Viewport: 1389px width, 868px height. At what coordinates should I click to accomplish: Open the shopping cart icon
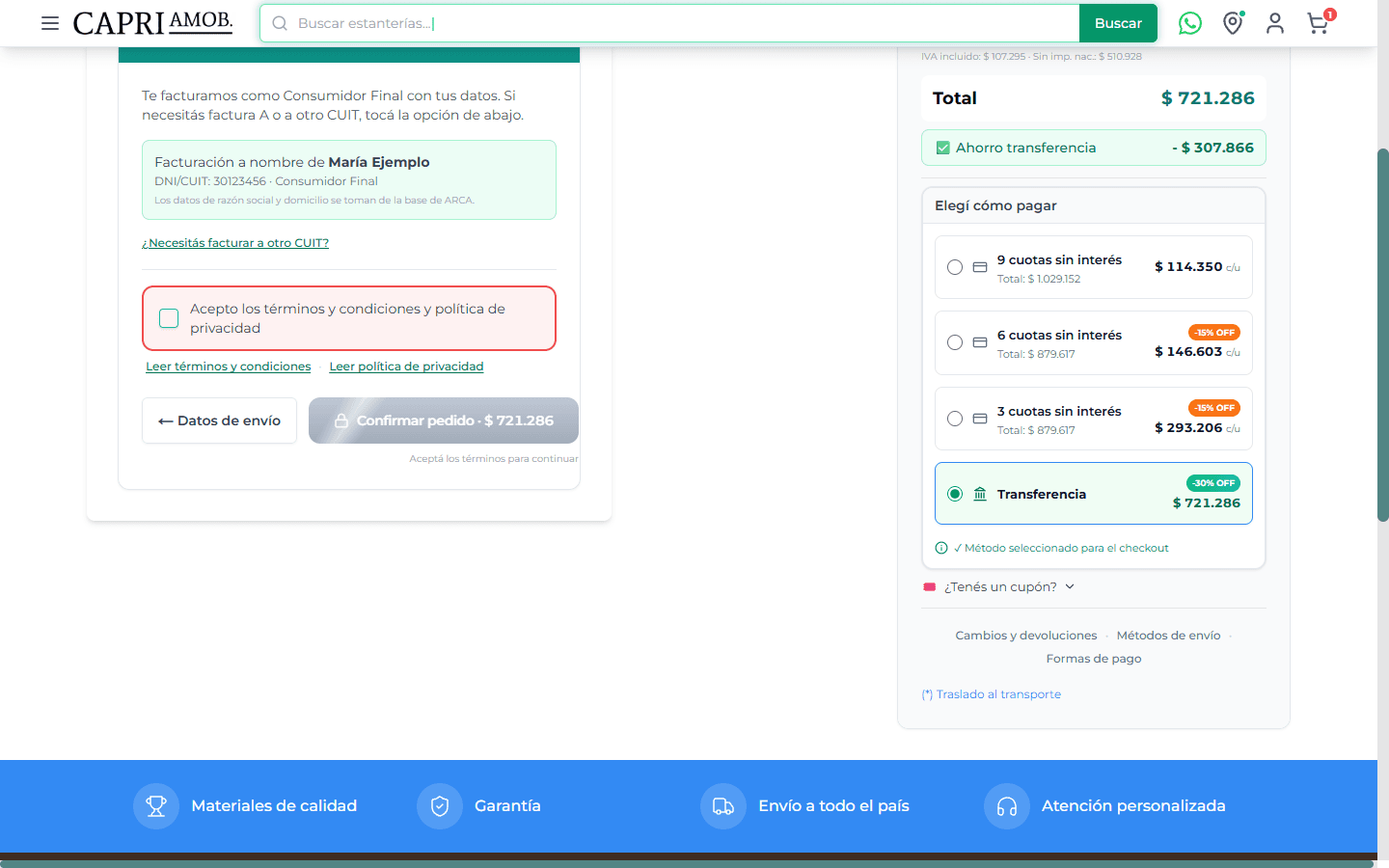1319,22
